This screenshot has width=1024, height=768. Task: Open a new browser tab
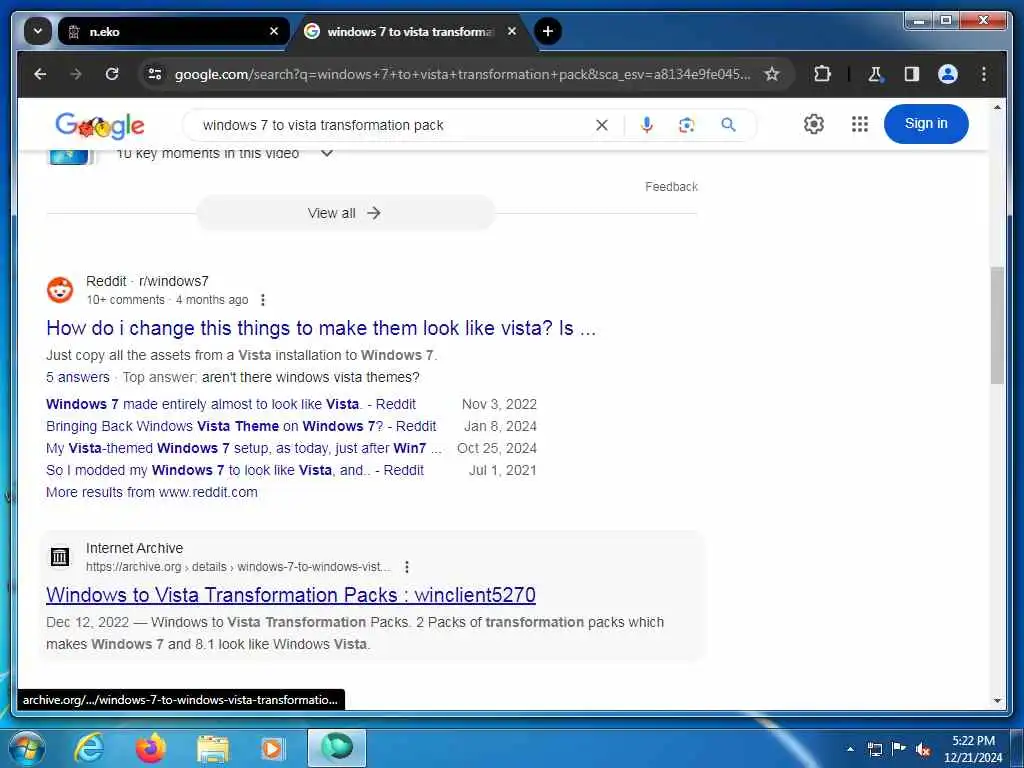tap(548, 31)
